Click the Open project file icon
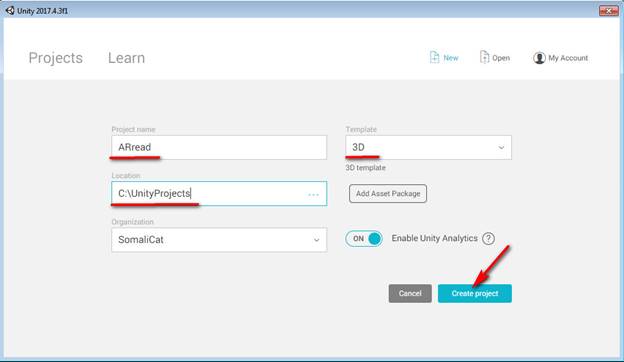Image resolution: width=624 pixels, height=362 pixels. click(484, 57)
